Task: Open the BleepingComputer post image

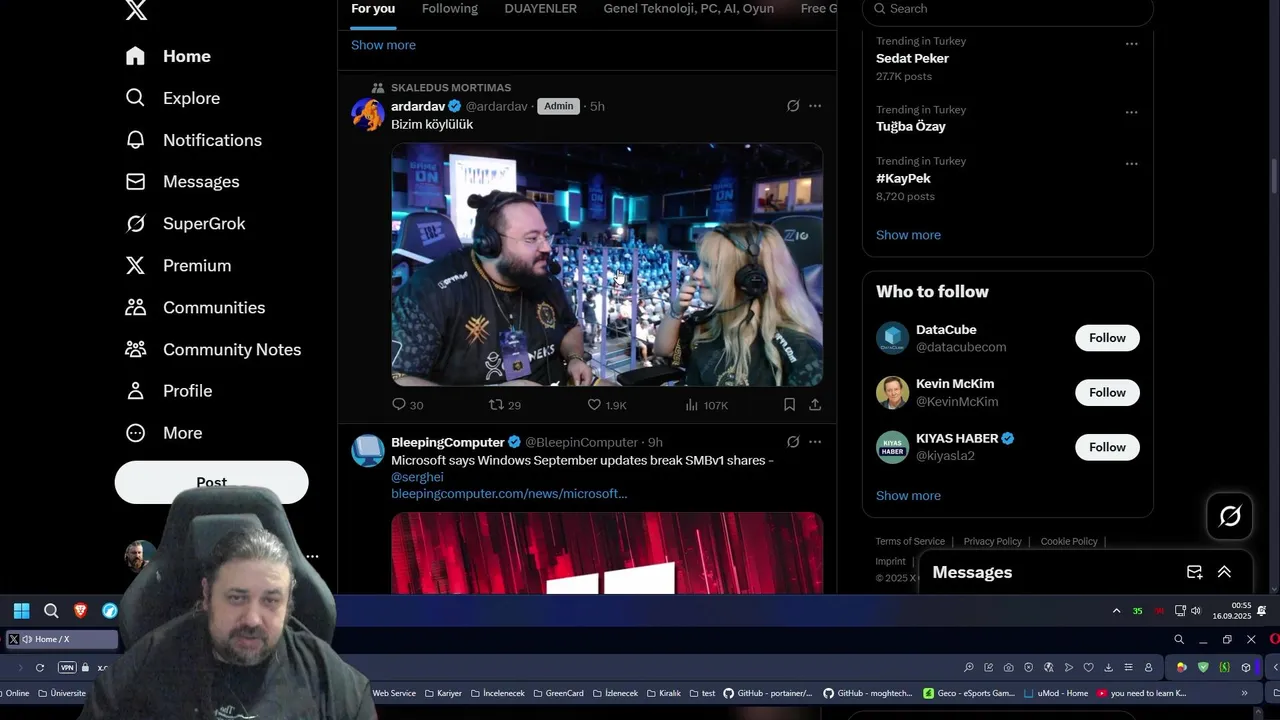Action: [x=607, y=553]
